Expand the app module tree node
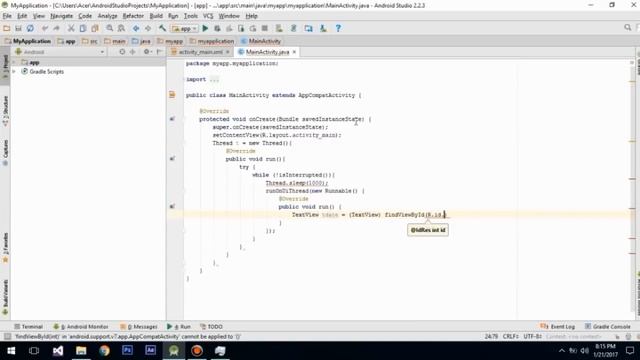 tap(14, 62)
